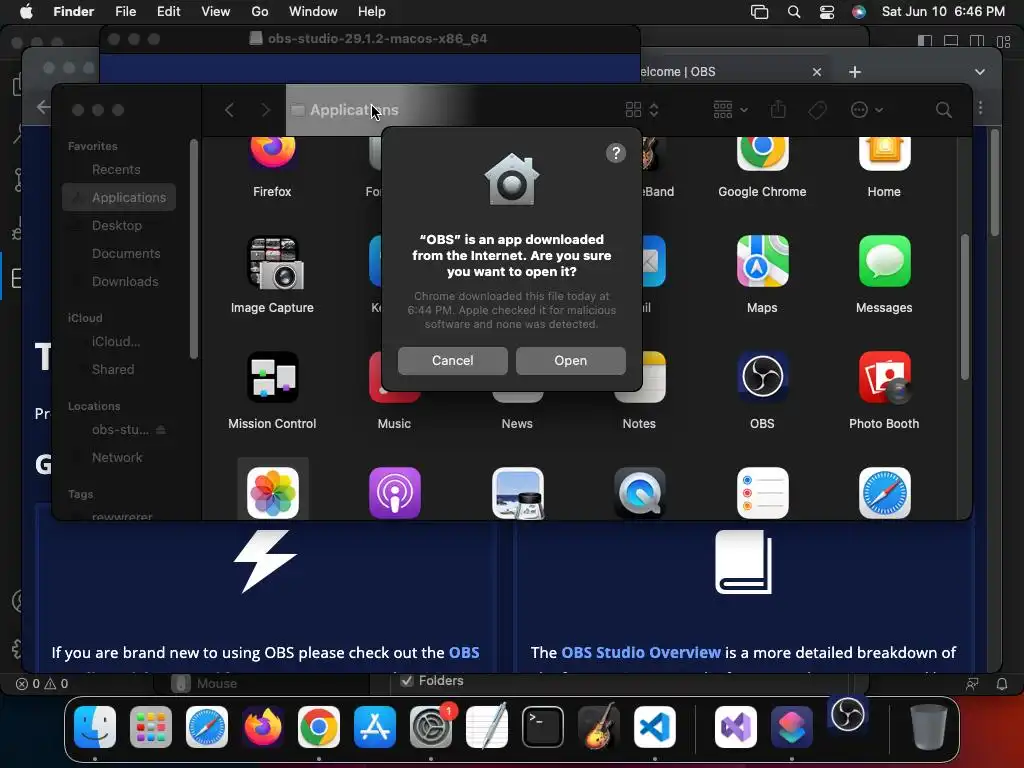Open the Finder group-by dropdown
Screen dimensions: 1024x768
[730, 110]
